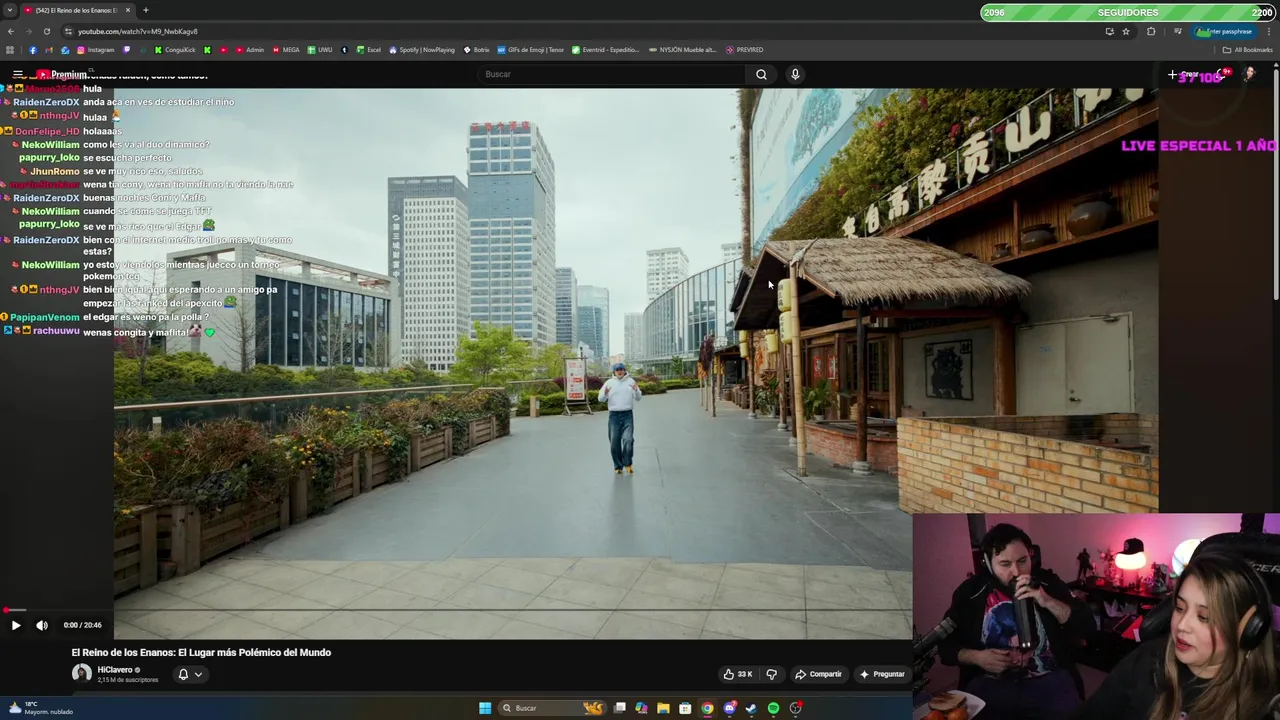Open the Admin bookmark
1280x720 pixels.
249,50
